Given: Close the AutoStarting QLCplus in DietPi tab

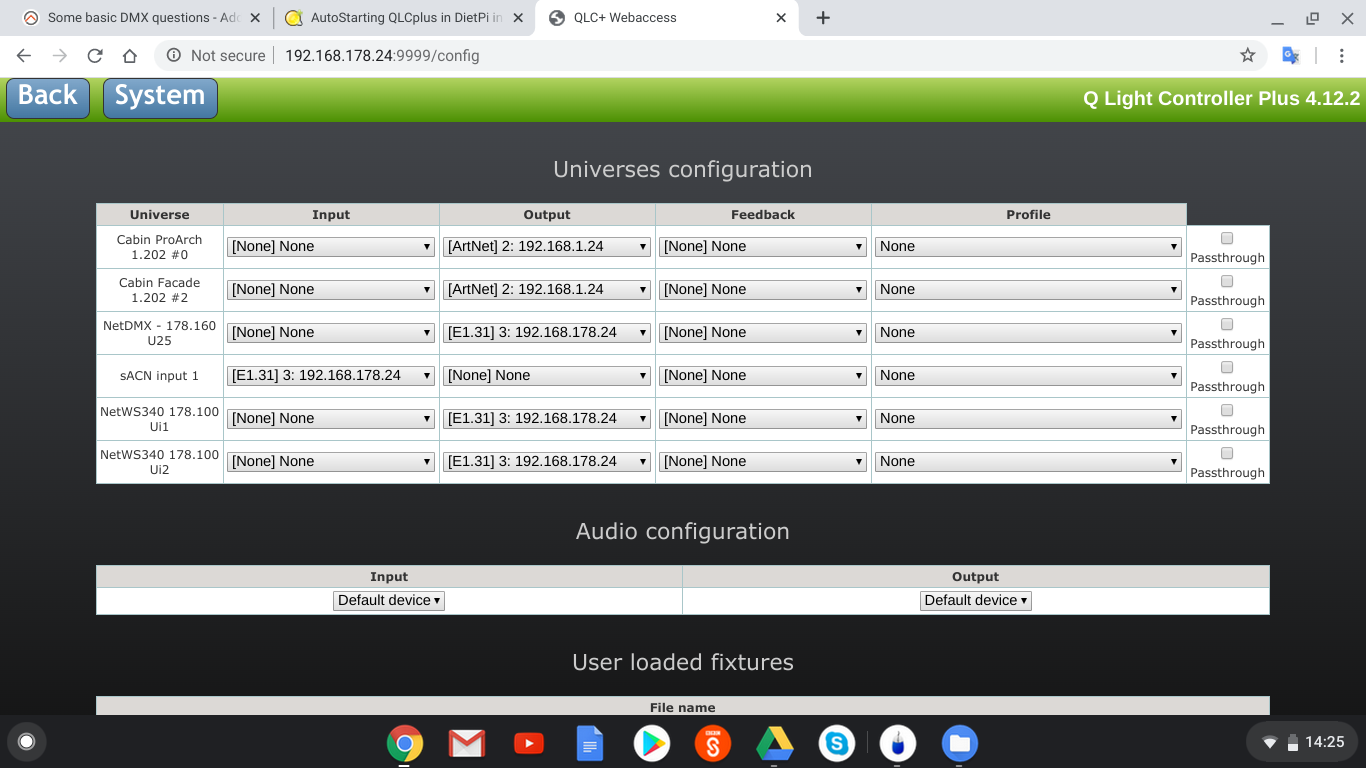Looking at the screenshot, I should click(518, 18).
